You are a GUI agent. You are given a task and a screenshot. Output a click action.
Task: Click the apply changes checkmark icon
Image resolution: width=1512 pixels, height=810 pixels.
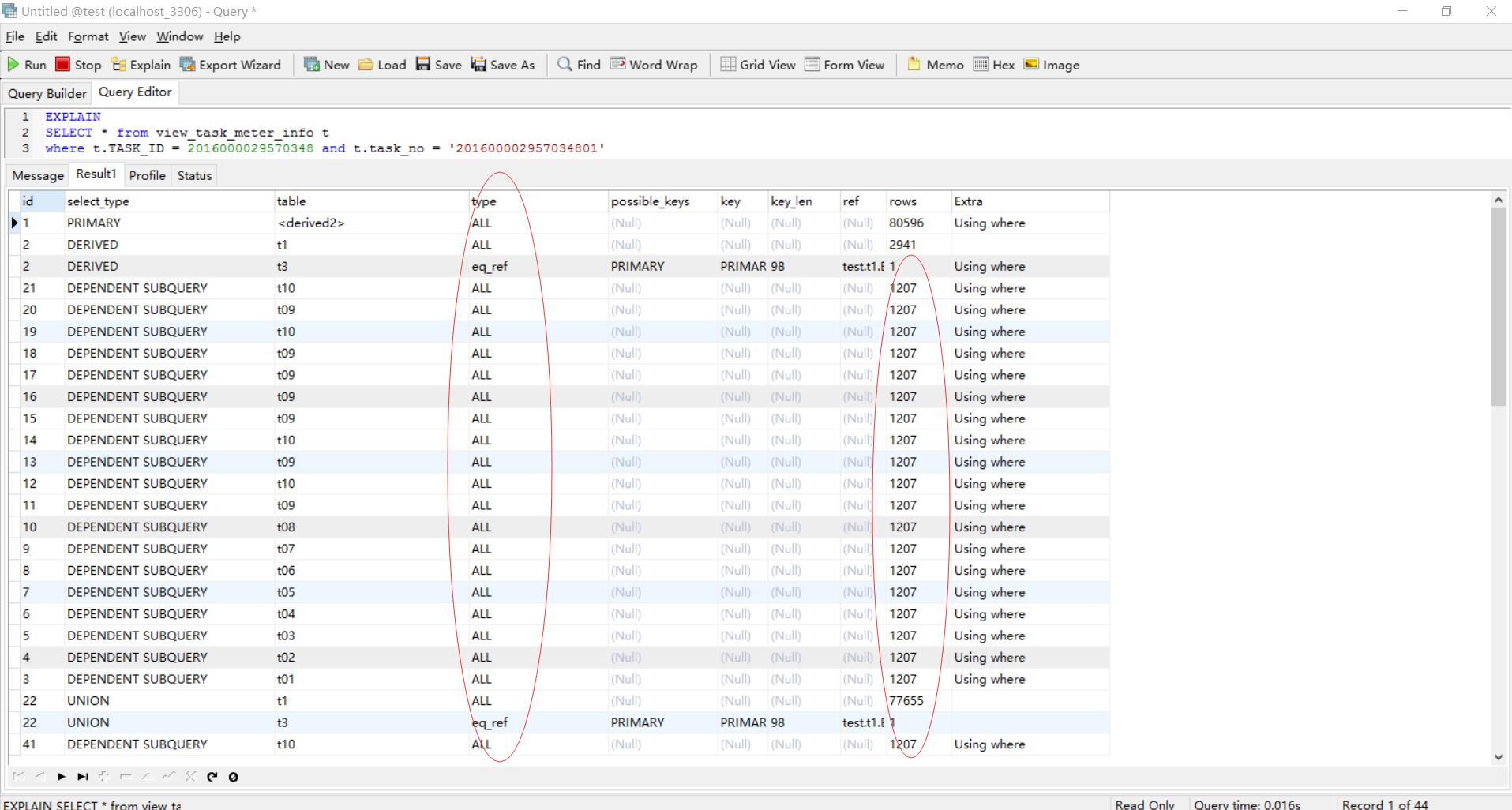[x=168, y=777]
